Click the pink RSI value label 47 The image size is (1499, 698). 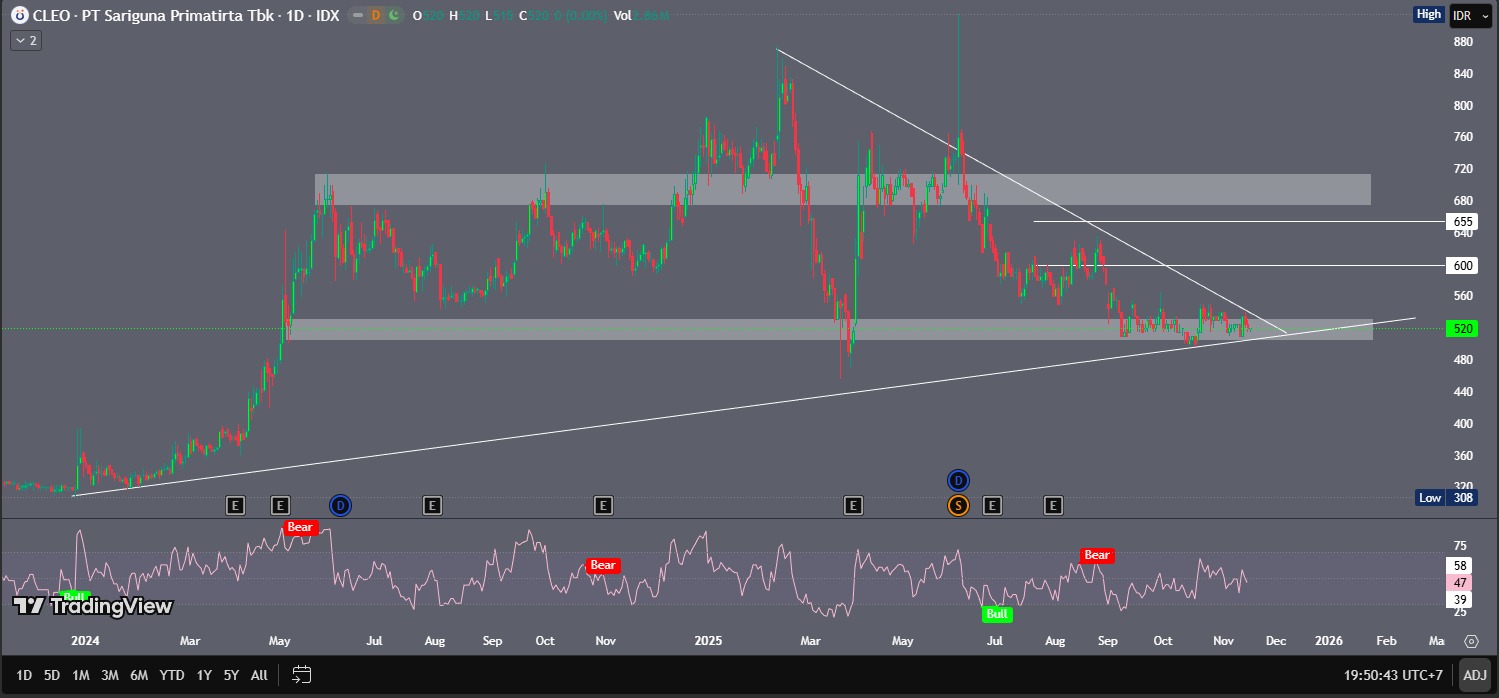click(1460, 582)
